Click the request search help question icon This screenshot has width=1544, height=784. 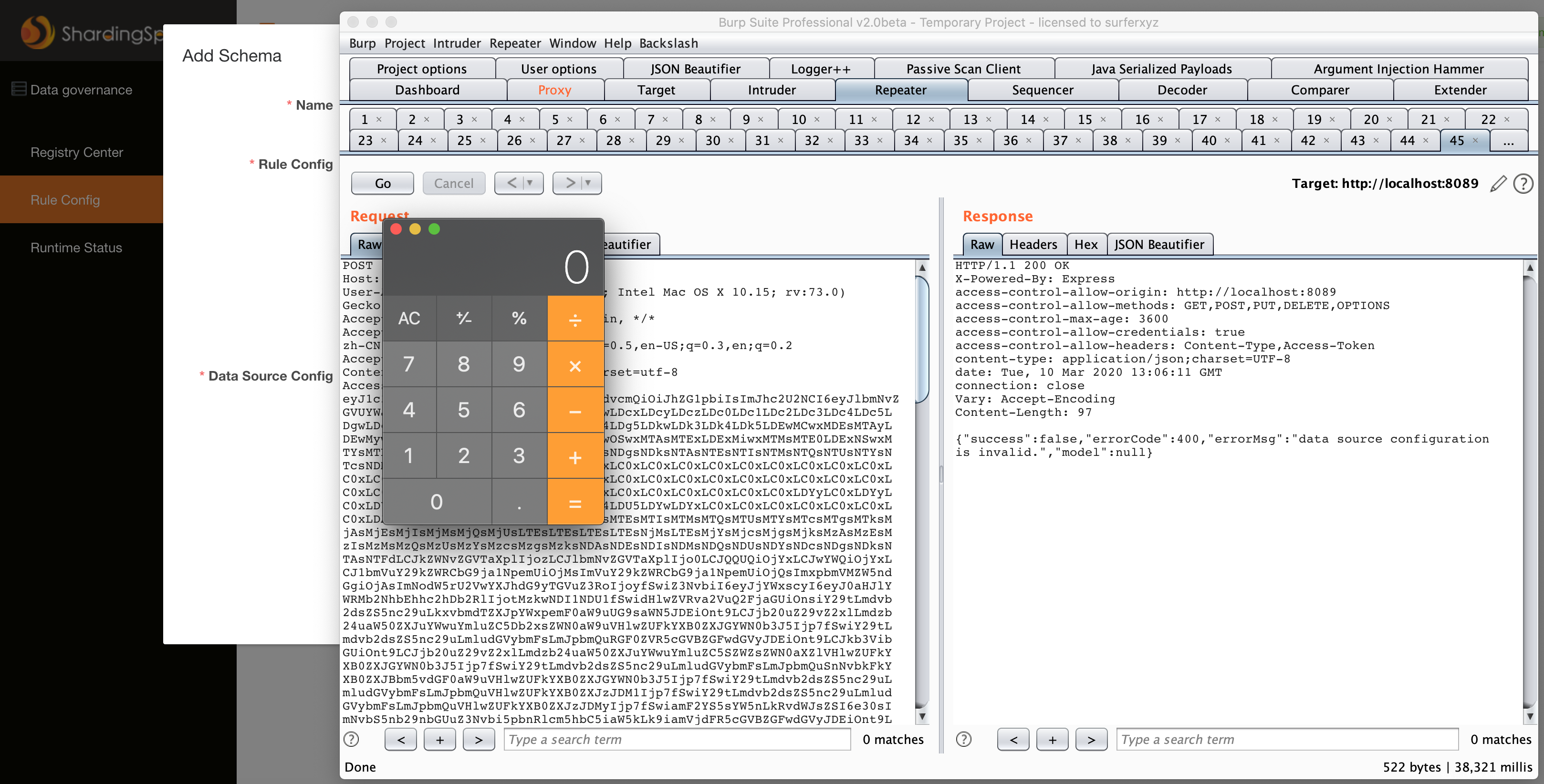pos(351,739)
